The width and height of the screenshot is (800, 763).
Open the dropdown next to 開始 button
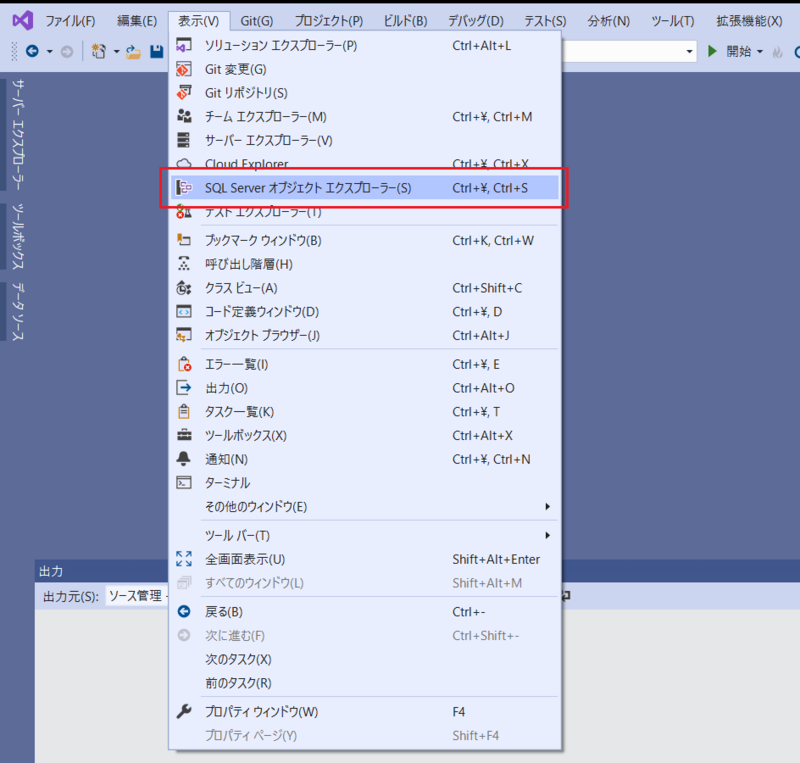click(760, 52)
